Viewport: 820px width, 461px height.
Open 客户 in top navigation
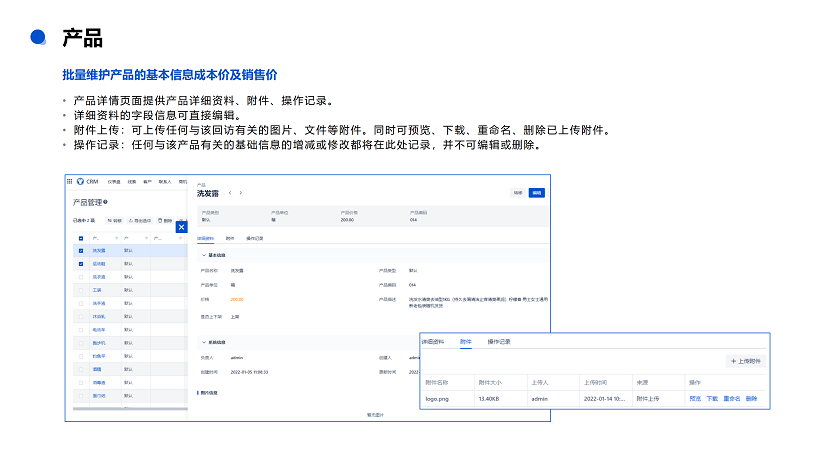[147, 182]
